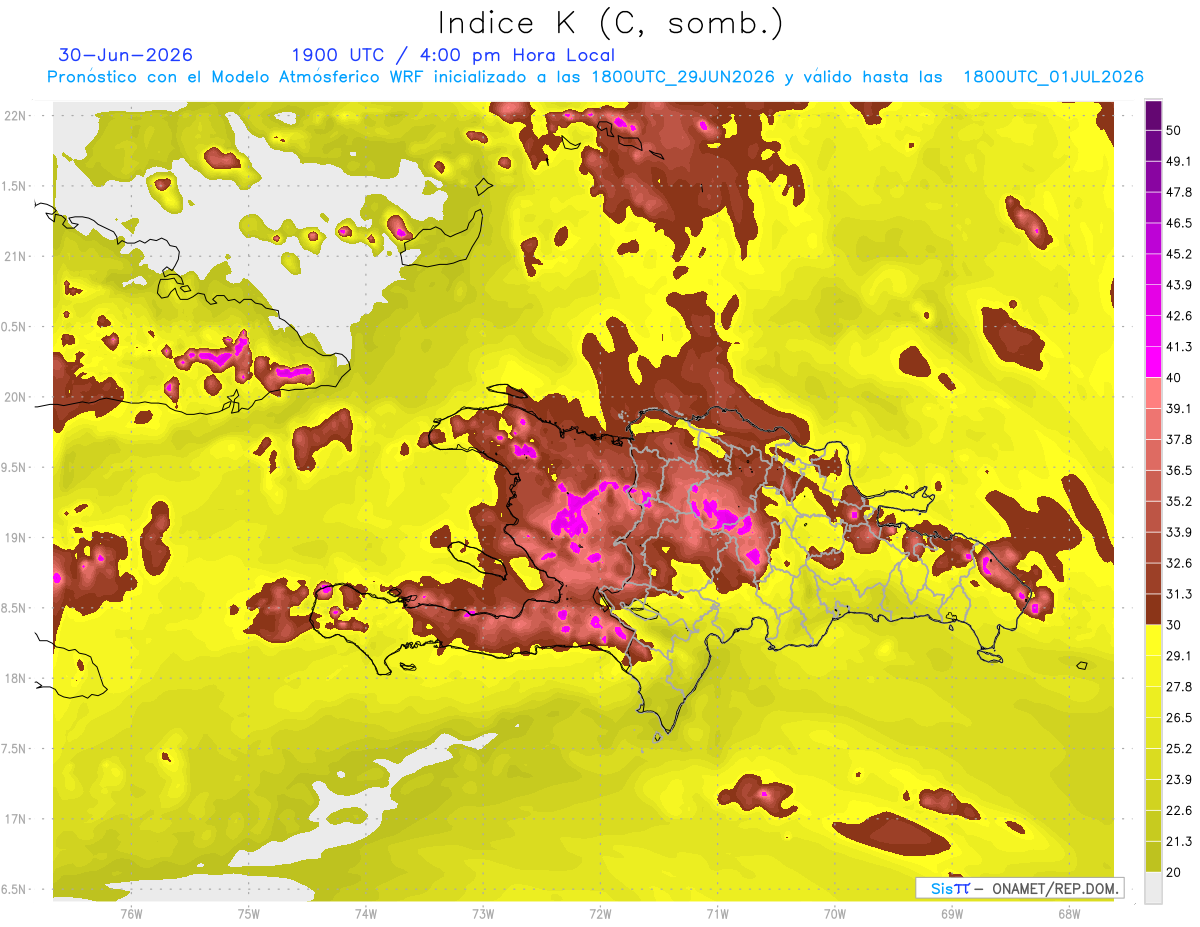Click the "21N" latitude label
The width and height of the screenshot is (1200, 927).
(15, 256)
